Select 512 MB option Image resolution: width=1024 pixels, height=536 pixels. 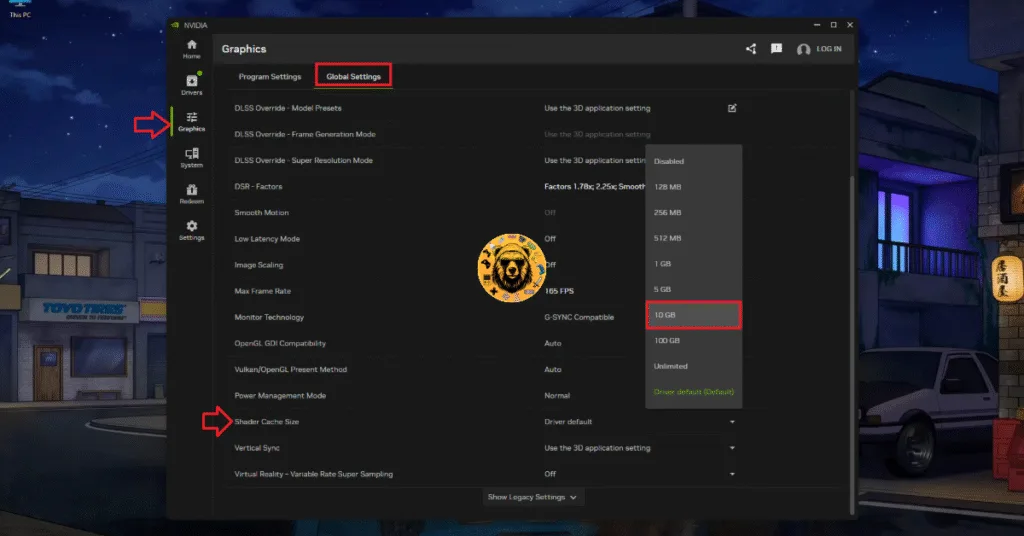click(694, 238)
